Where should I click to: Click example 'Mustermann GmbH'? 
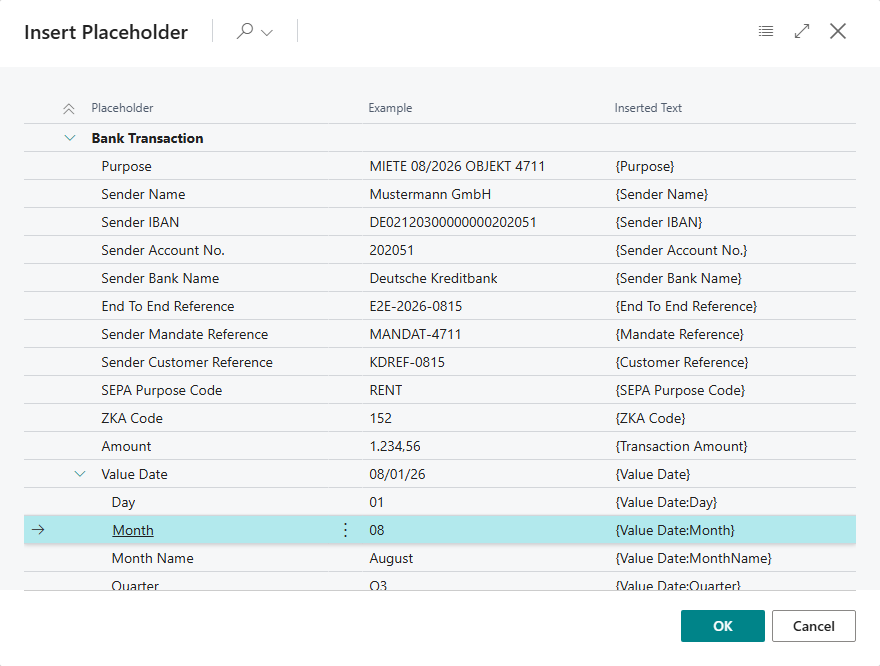430,194
